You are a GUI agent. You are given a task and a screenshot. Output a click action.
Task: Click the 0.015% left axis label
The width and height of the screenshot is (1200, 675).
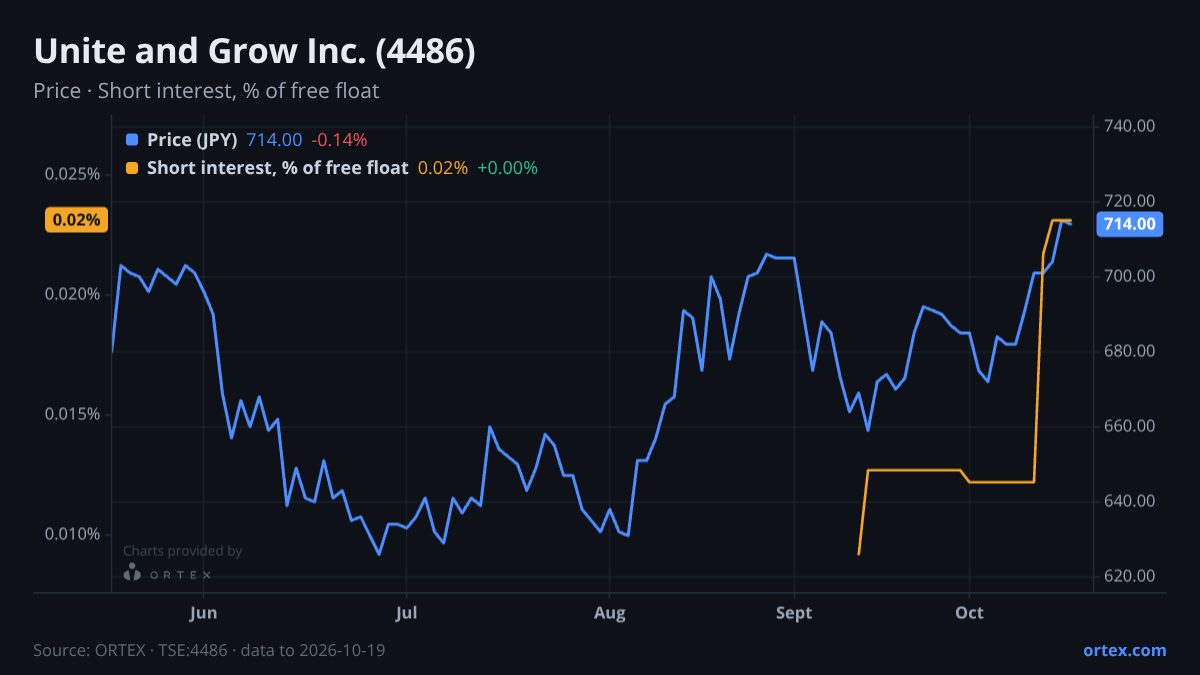72,414
